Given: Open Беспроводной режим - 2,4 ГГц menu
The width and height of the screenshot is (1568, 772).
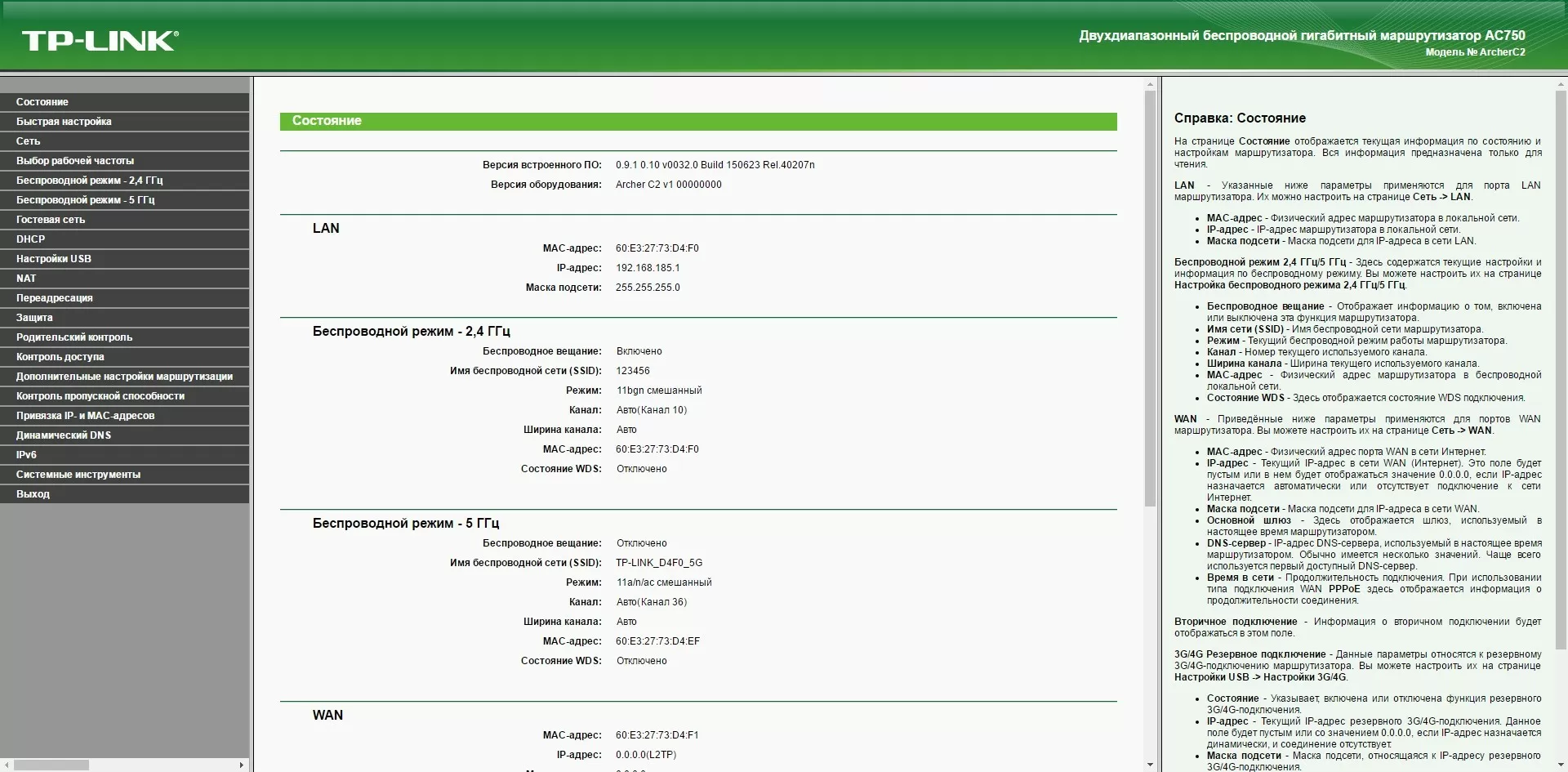Looking at the screenshot, I should pyautogui.click(x=124, y=181).
